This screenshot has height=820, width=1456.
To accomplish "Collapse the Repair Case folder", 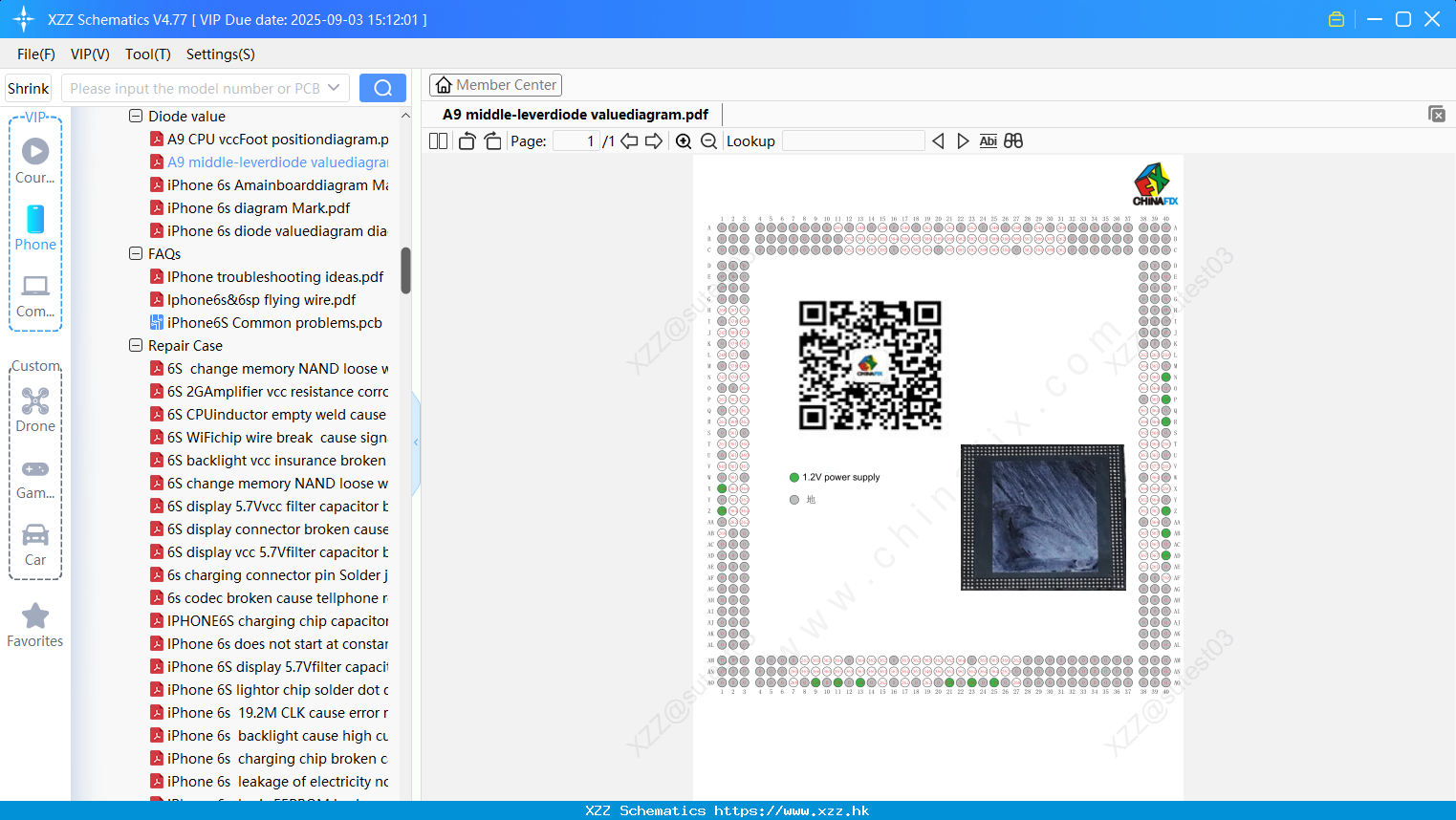I will [136, 345].
